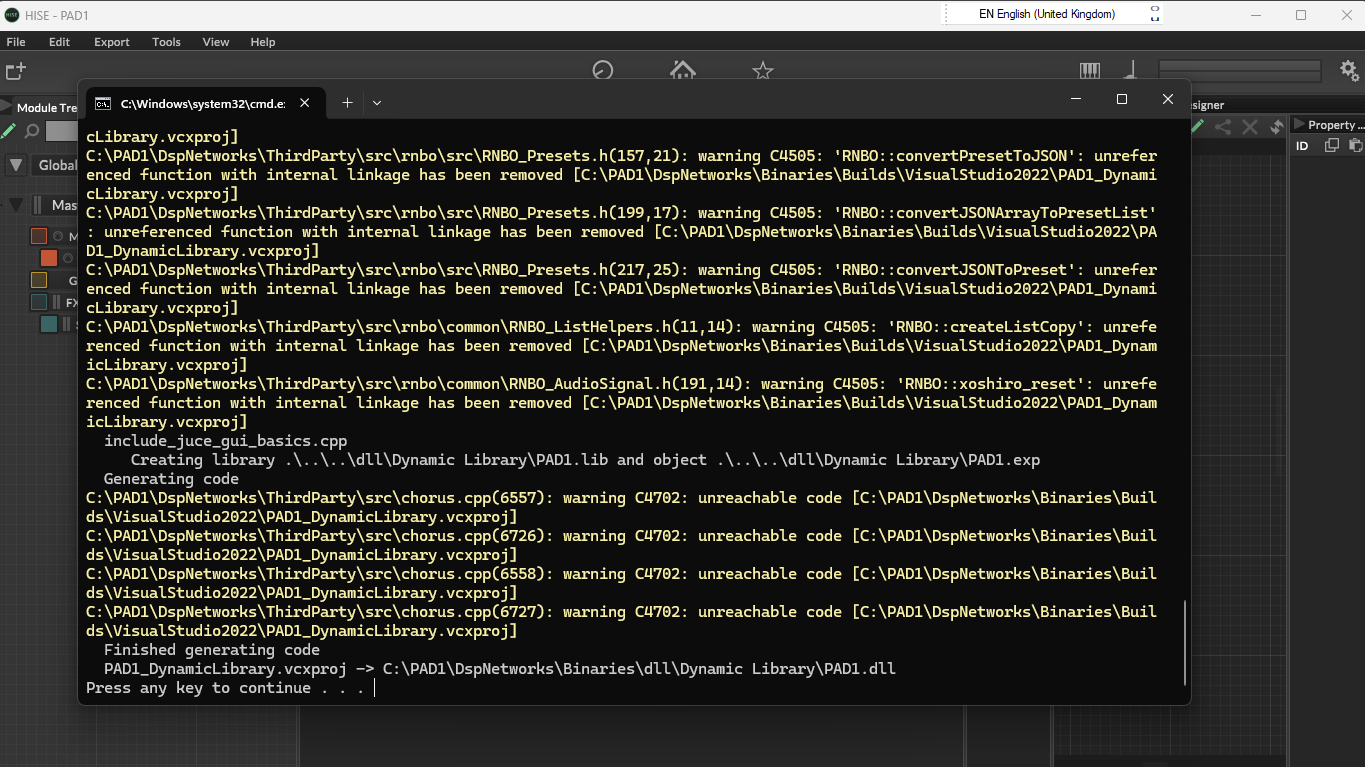Close the cmd.exe terminal tab
The height and width of the screenshot is (767, 1365).
point(305,103)
